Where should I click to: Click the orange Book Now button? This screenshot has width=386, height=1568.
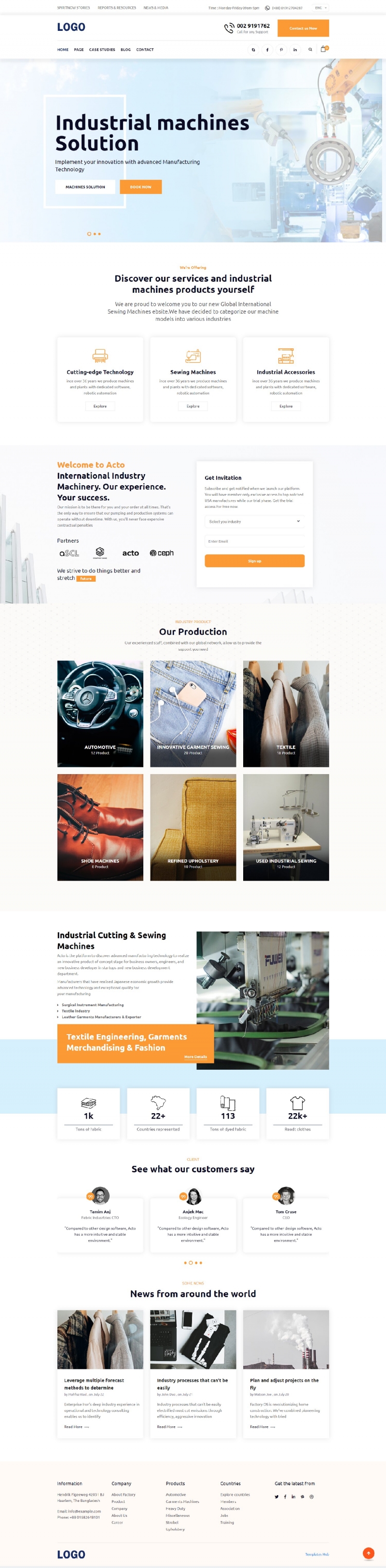140,187
